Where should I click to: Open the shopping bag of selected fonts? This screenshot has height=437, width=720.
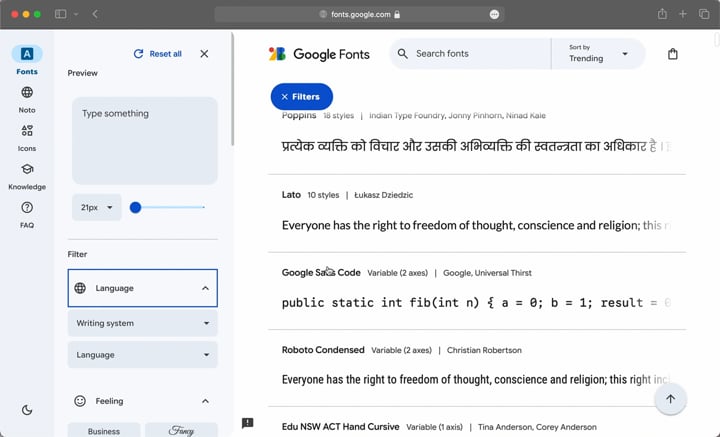click(x=673, y=54)
